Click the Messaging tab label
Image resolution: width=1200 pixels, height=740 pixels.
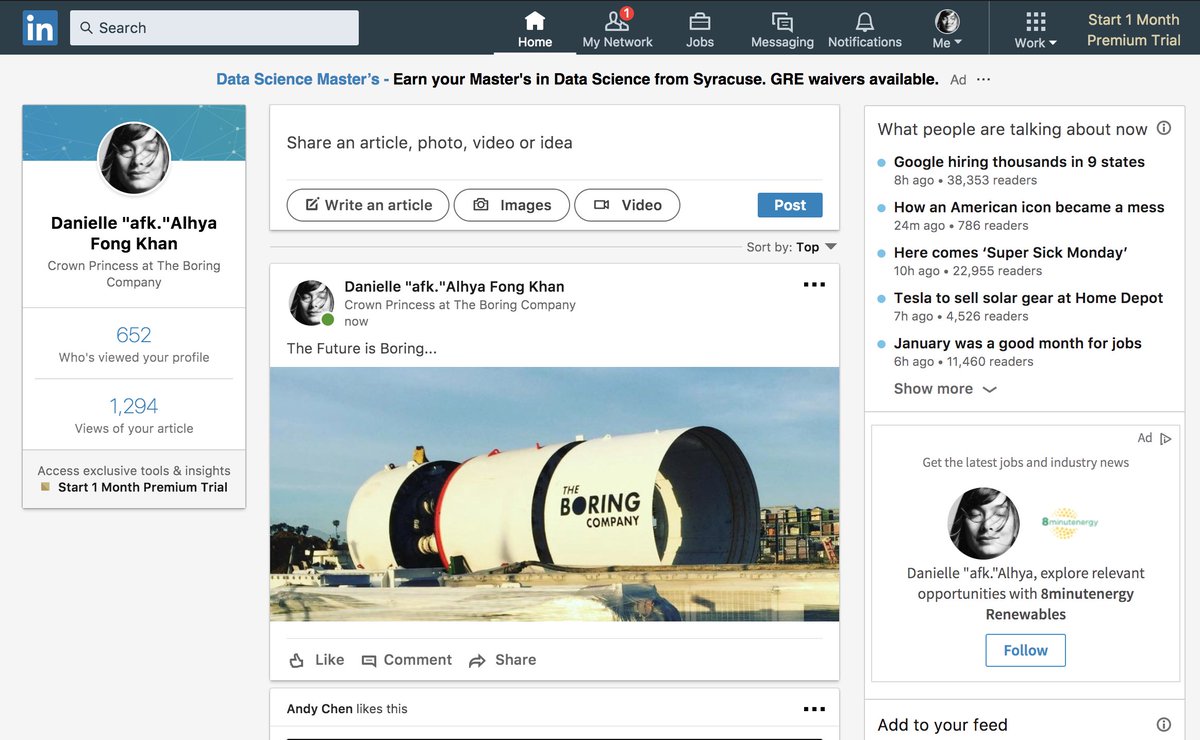point(782,42)
